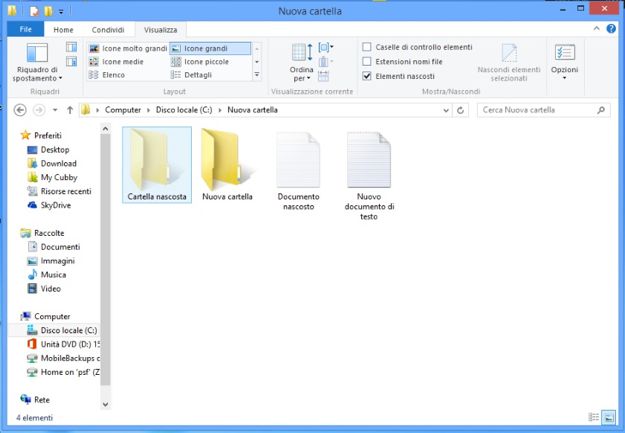Switch to the Condividi tab
The height and width of the screenshot is (433, 625).
coord(108,30)
